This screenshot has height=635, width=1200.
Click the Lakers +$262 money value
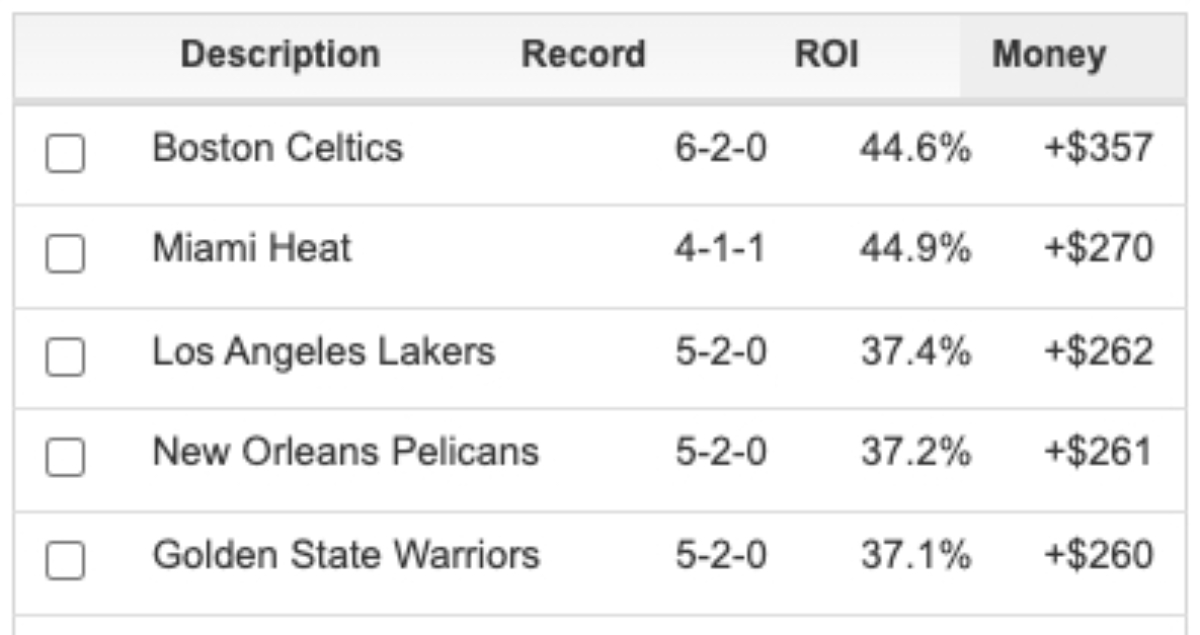(1099, 352)
